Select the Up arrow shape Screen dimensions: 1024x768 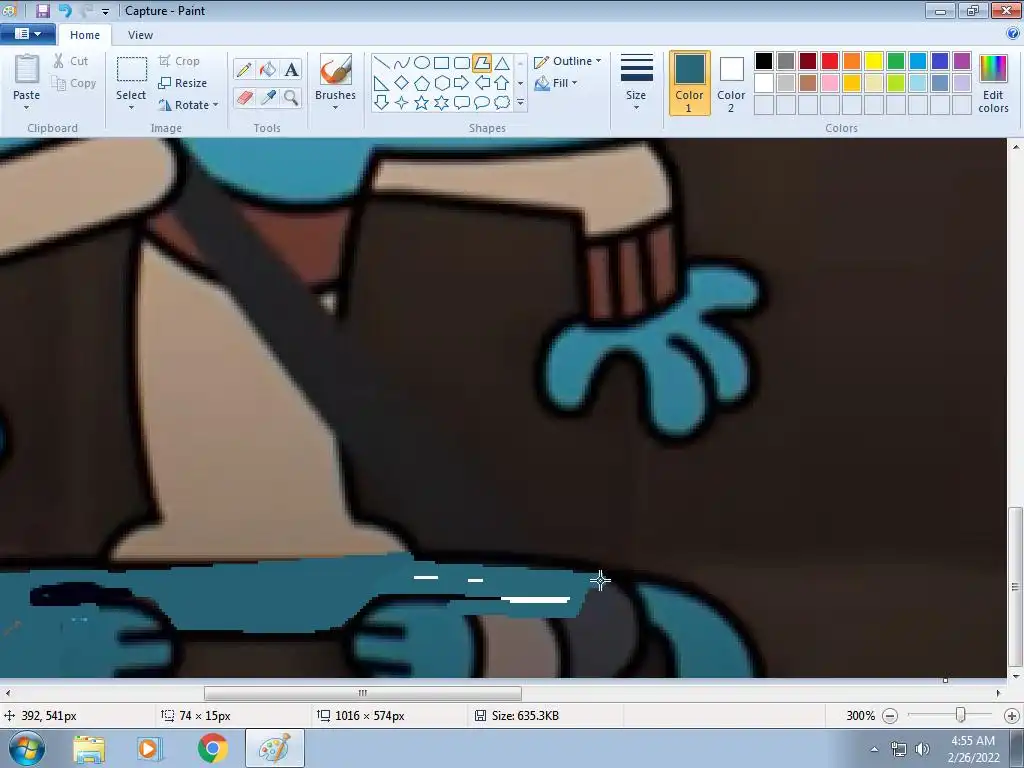click(502, 83)
